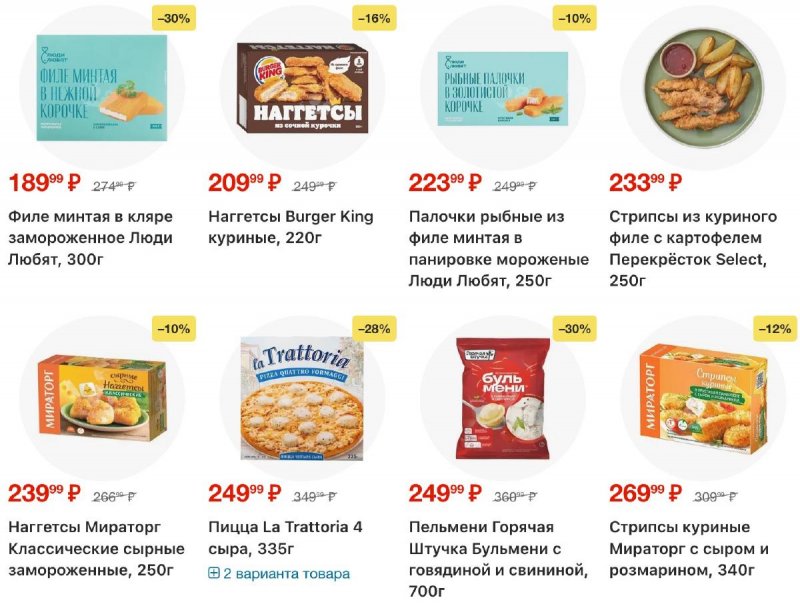Open 'Наггетсы Burger King куриные, 220г' title
The height and width of the screenshot is (616, 800).
click(x=290, y=227)
